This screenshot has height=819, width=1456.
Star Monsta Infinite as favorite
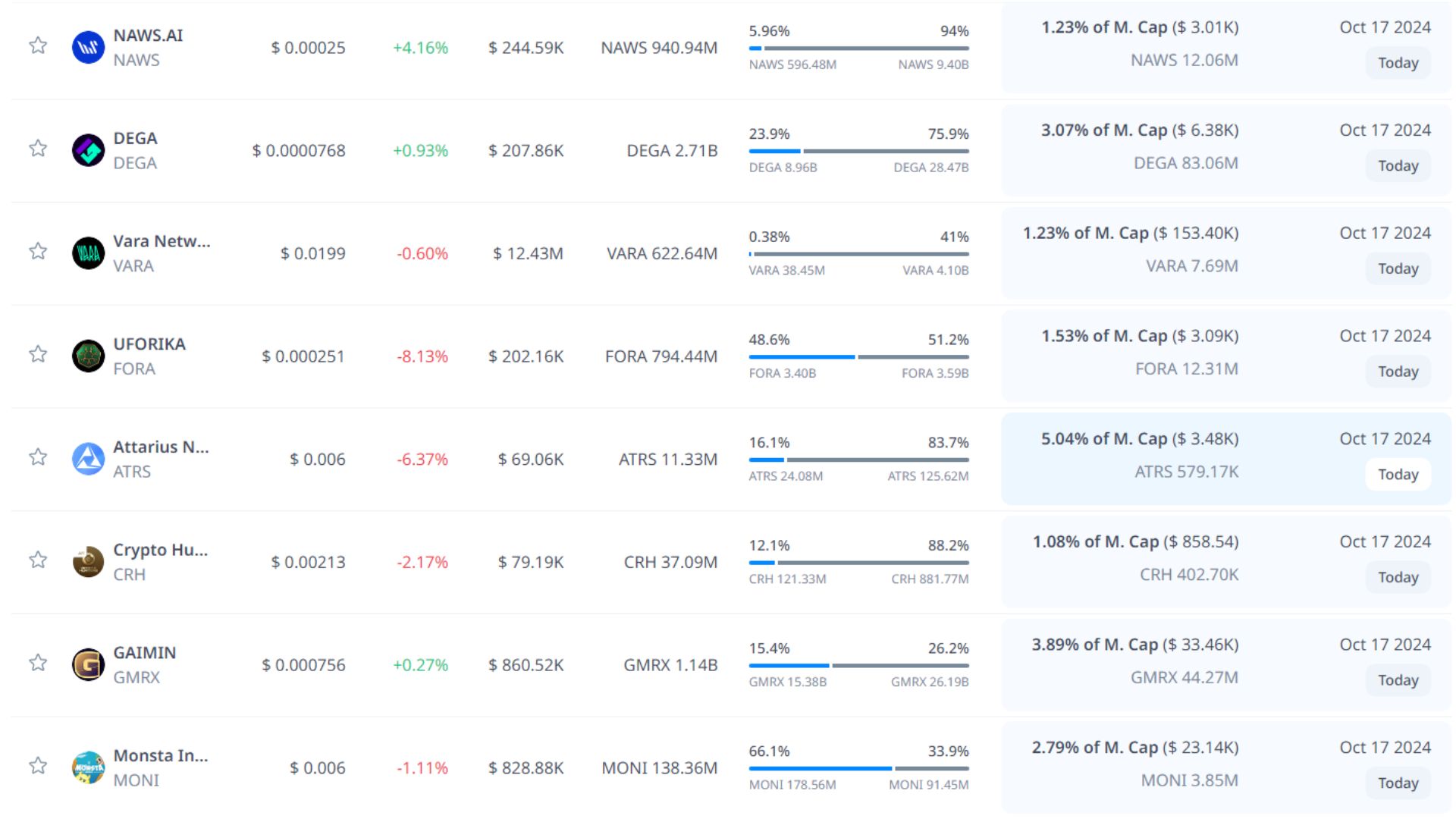[x=38, y=766]
